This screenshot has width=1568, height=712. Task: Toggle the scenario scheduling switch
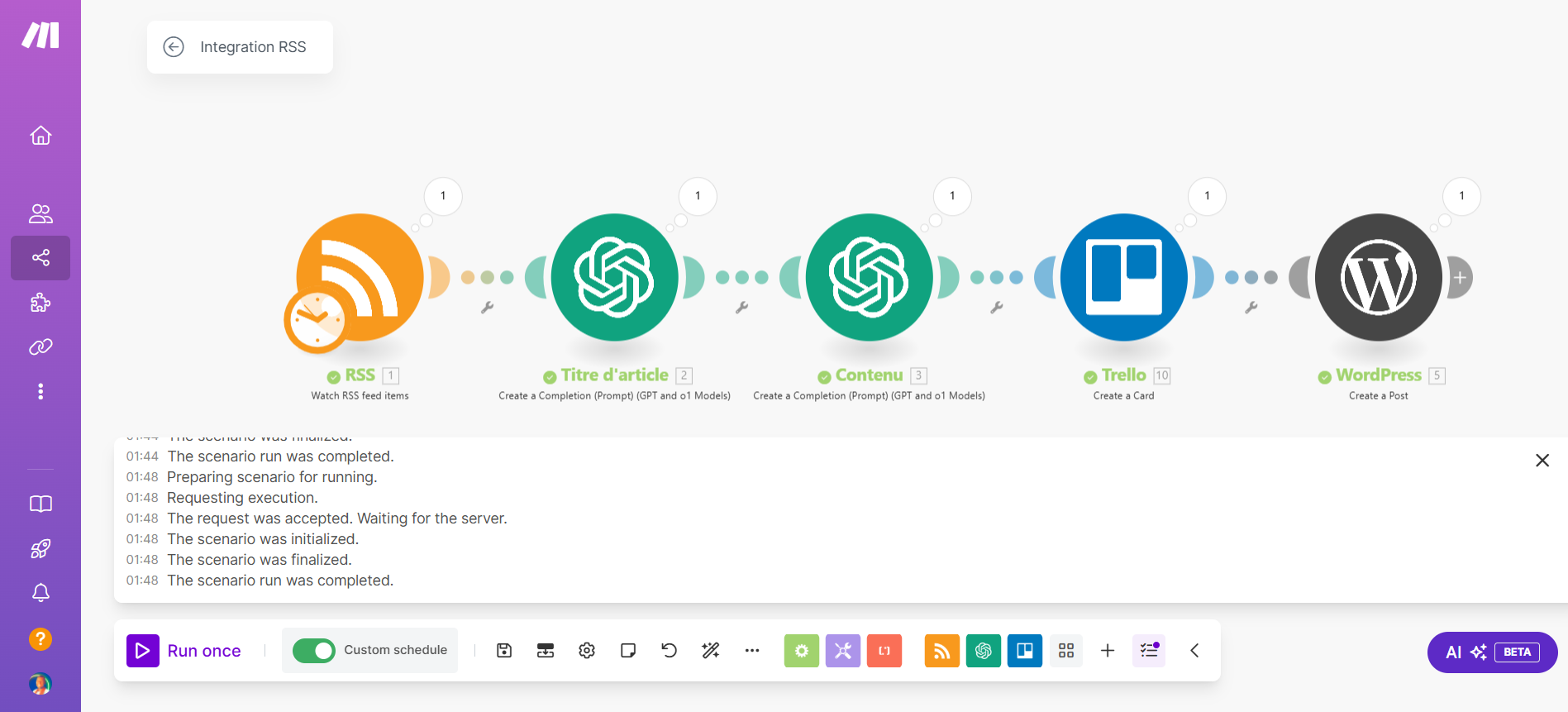pyautogui.click(x=314, y=651)
